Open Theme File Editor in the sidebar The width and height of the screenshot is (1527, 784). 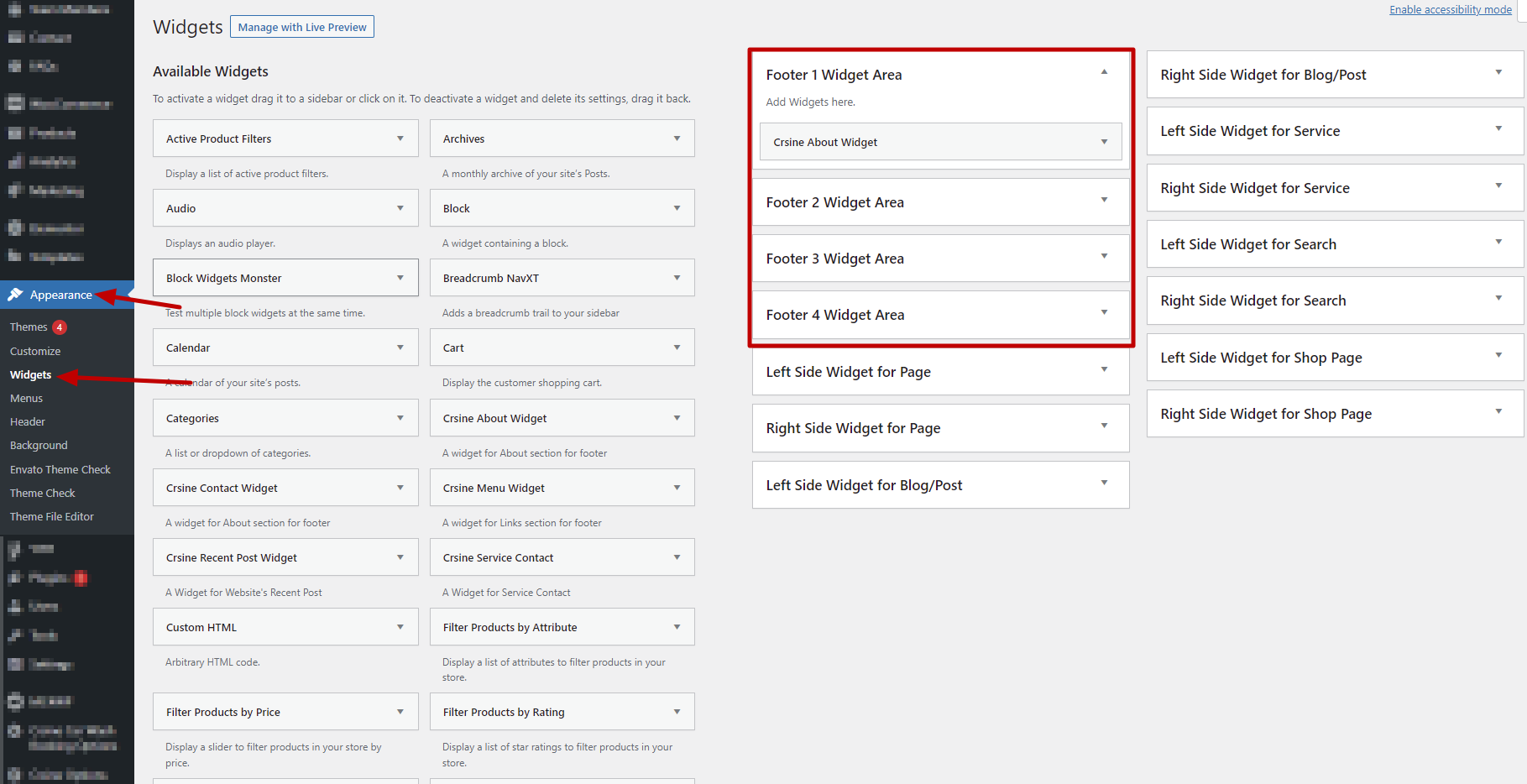[52, 517]
